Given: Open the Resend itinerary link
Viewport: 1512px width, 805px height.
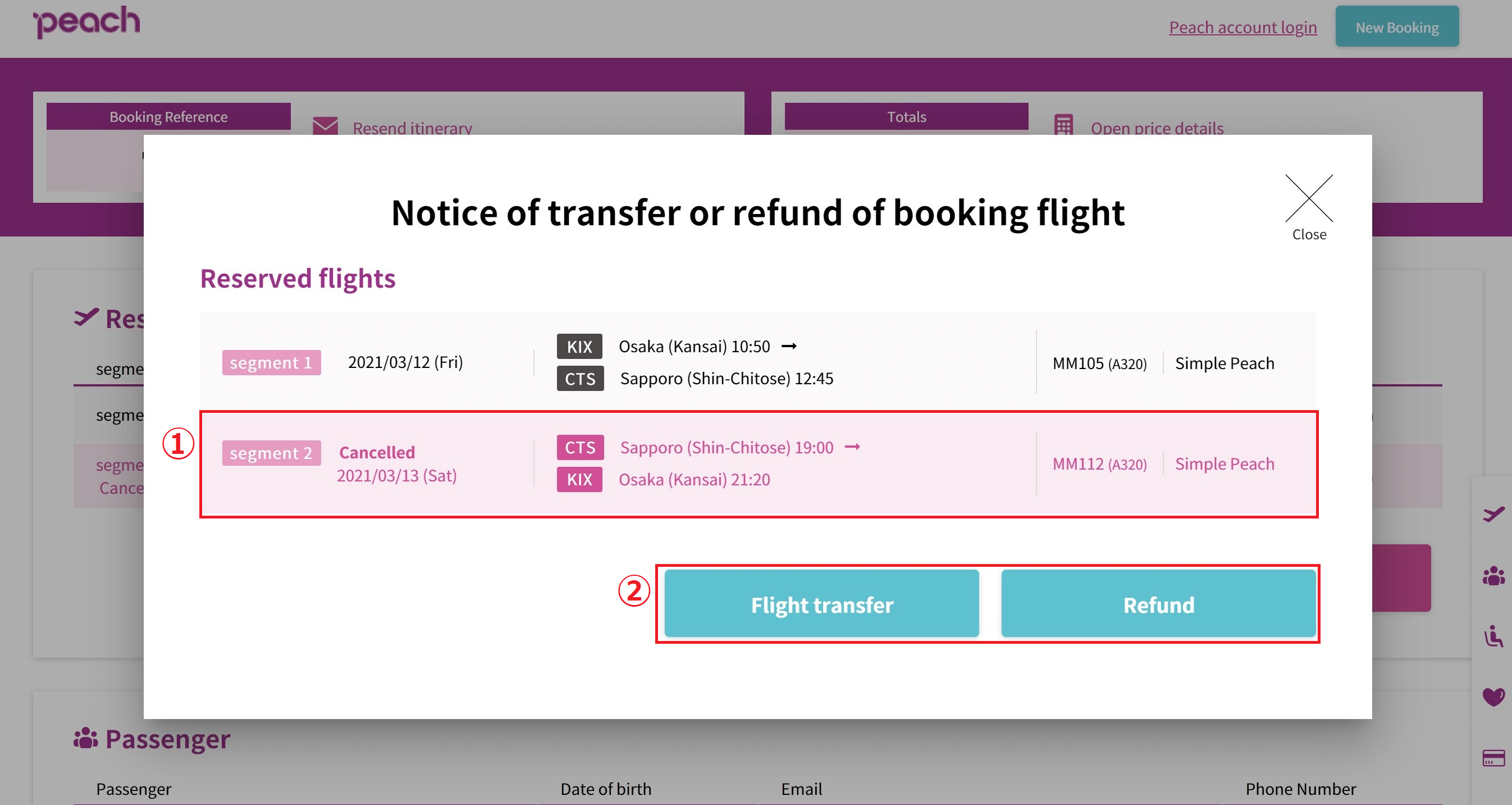Looking at the screenshot, I should pyautogui.click(x=412, y=128).
